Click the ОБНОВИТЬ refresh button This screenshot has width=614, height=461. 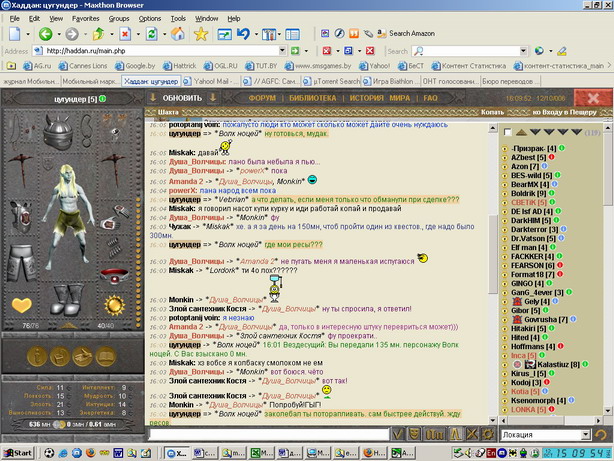coord(182,98)
